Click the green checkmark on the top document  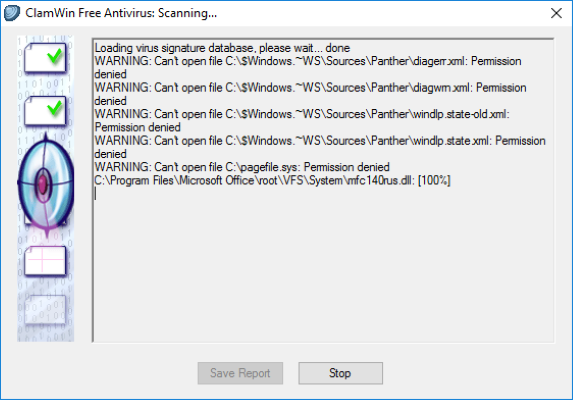point(54,56)
